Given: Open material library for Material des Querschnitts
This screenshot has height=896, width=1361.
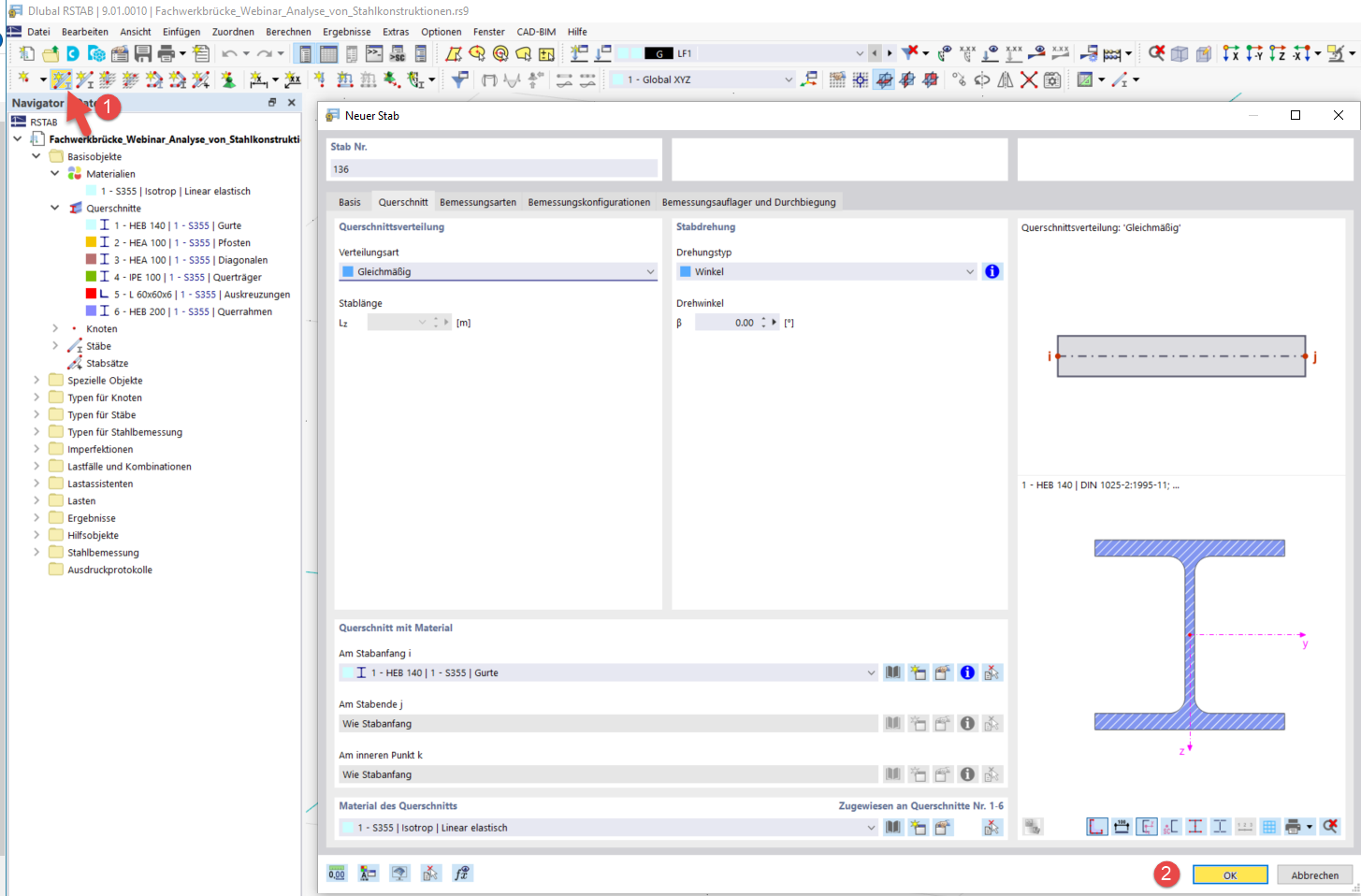Looking at the screenshot, I should 893,828.
